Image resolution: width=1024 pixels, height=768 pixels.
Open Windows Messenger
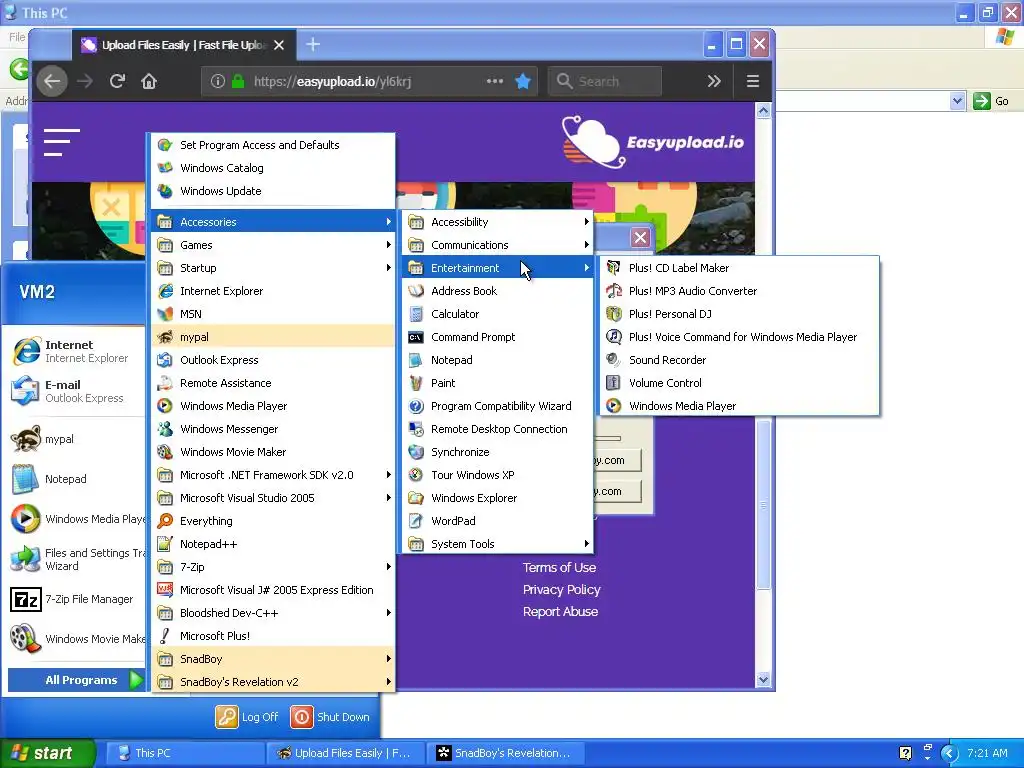tap(273, 429)
